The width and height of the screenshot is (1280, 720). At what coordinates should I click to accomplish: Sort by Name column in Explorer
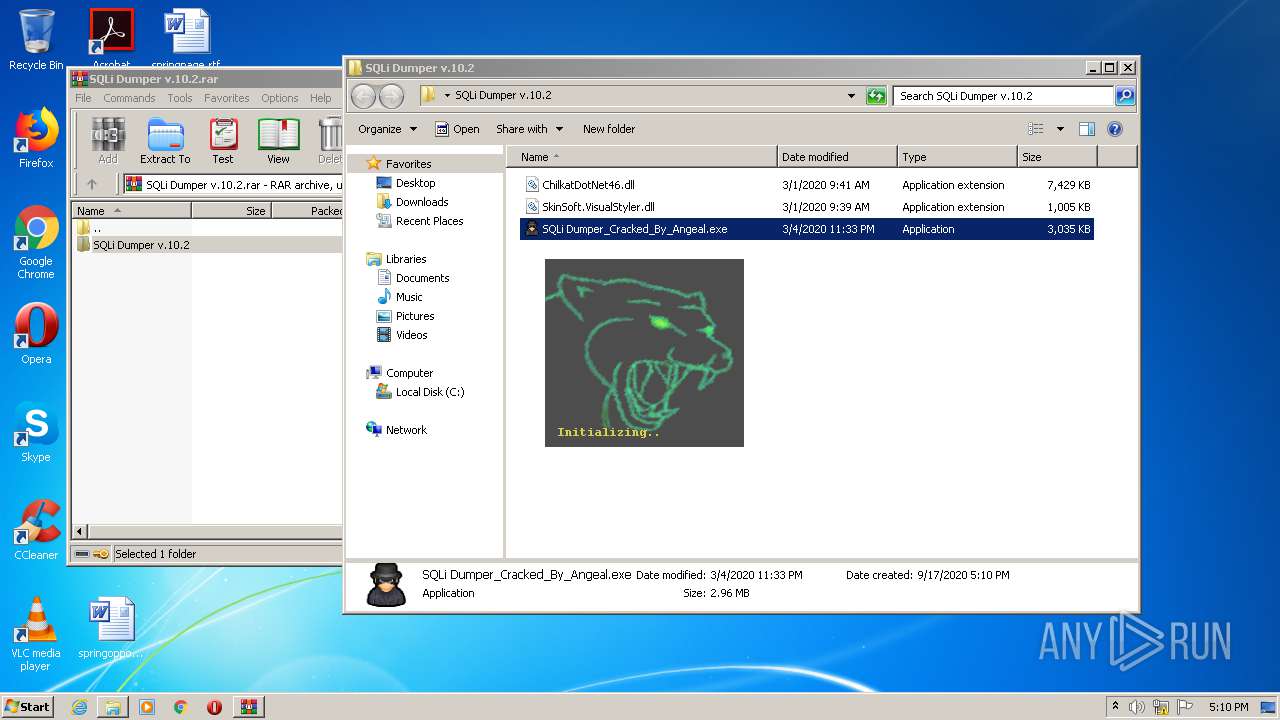coord(642,157)
